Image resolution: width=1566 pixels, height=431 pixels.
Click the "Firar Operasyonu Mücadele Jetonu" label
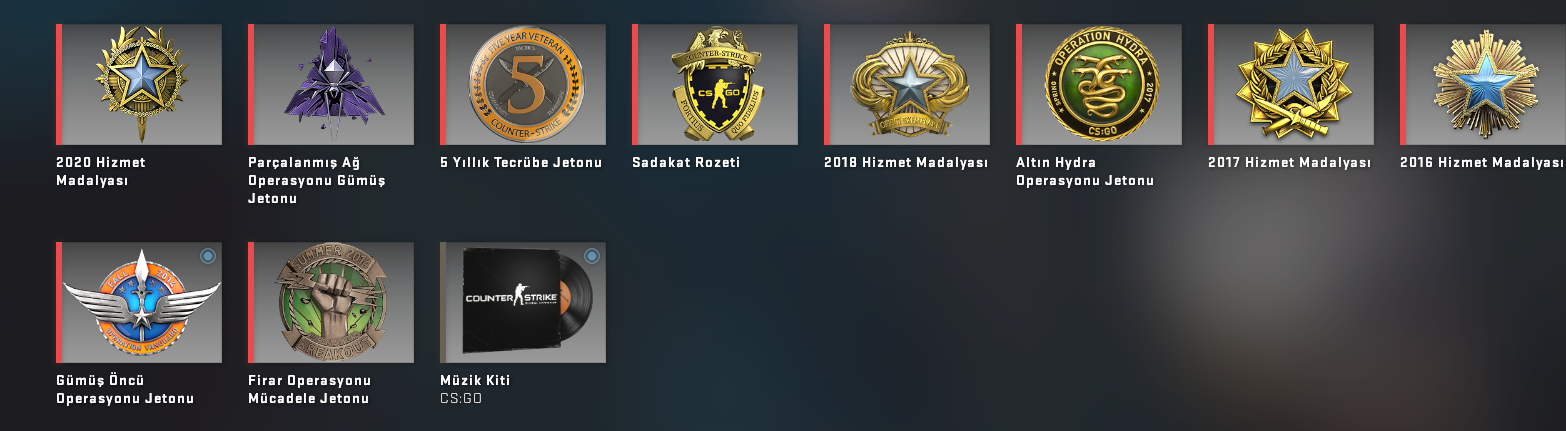tap(310, 389)
